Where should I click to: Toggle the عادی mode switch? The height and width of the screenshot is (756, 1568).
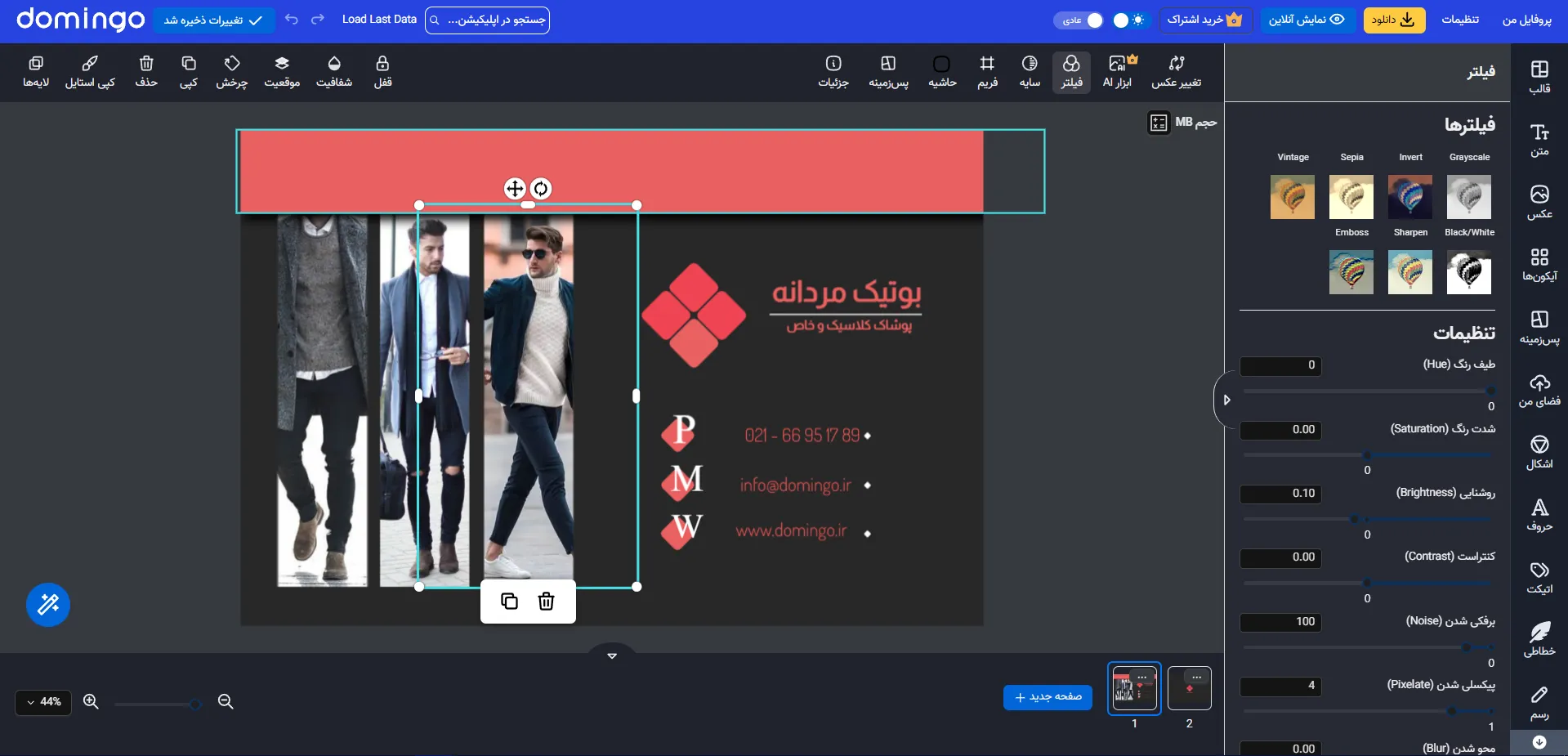(x=1079, y=20)
